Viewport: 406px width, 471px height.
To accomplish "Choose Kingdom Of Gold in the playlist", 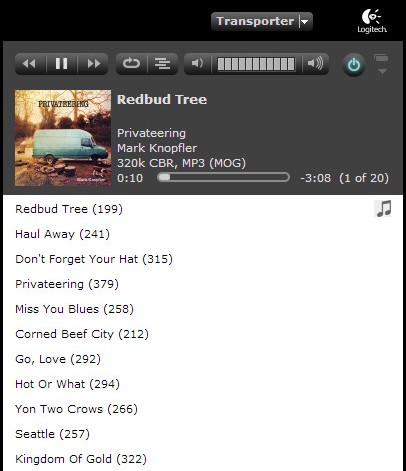I will 81,459.
